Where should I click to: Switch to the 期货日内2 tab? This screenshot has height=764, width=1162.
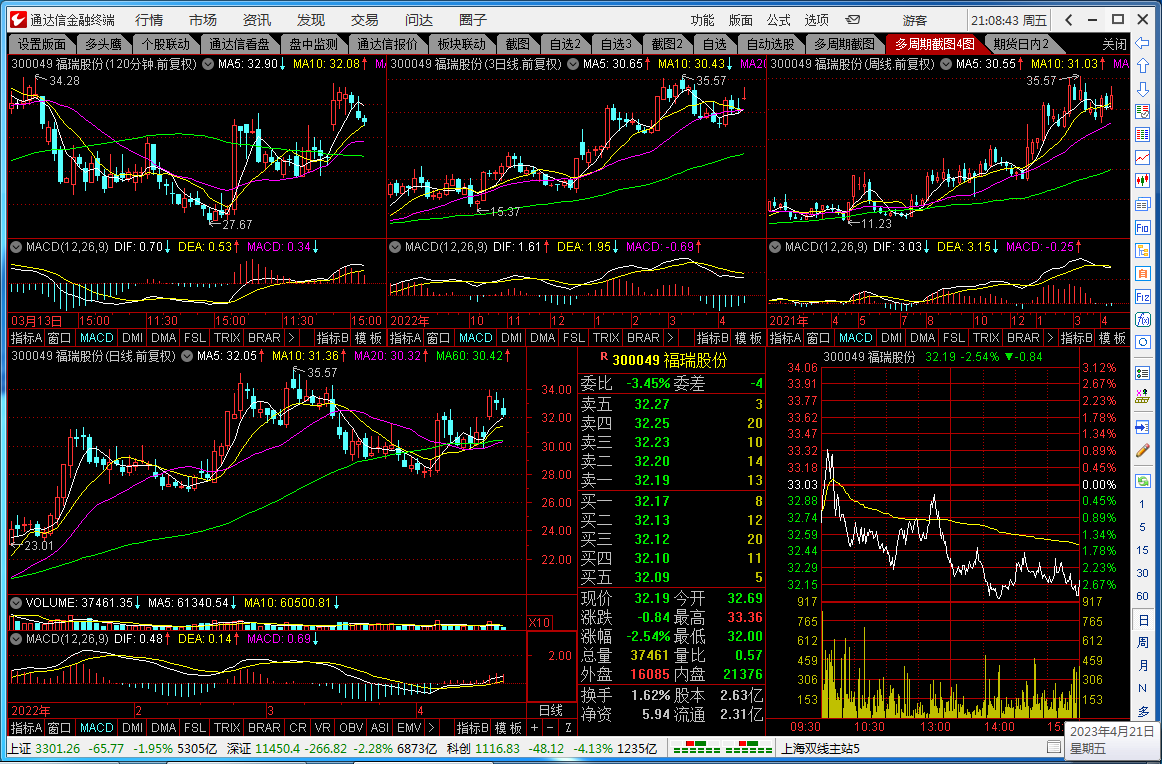1021,44
